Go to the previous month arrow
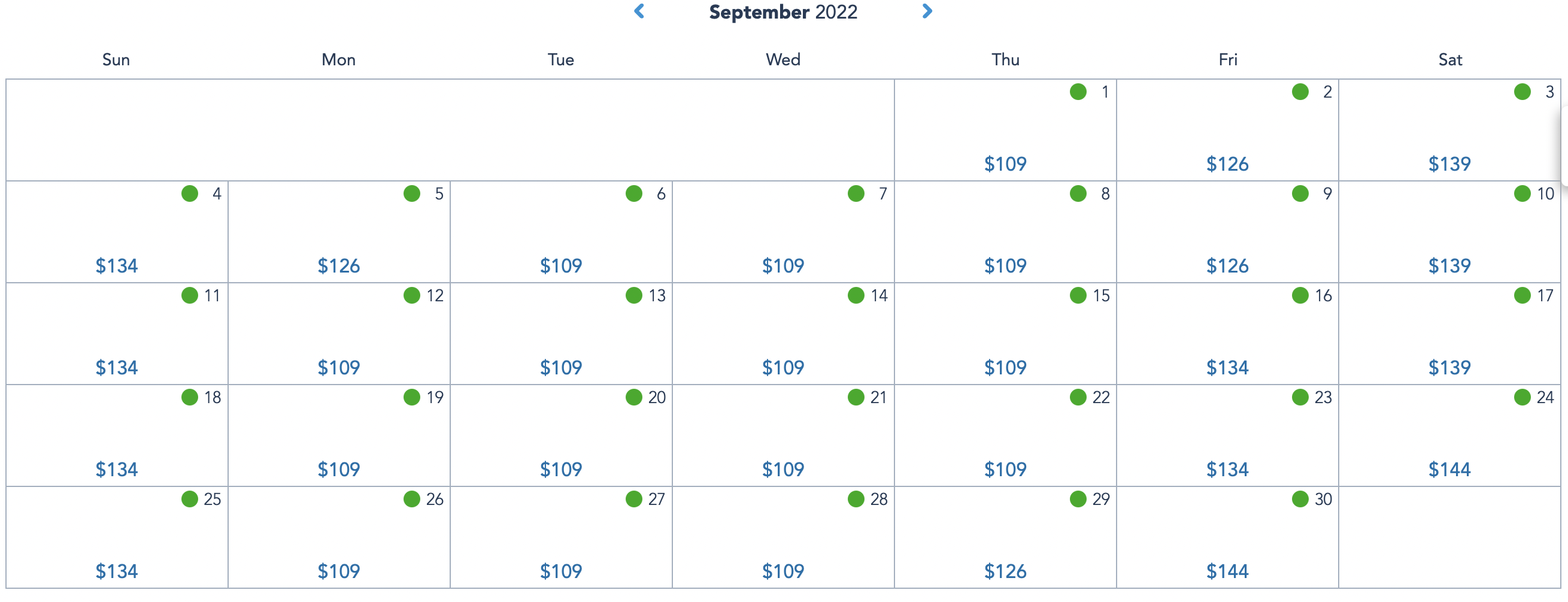 (x=639, y=11)
